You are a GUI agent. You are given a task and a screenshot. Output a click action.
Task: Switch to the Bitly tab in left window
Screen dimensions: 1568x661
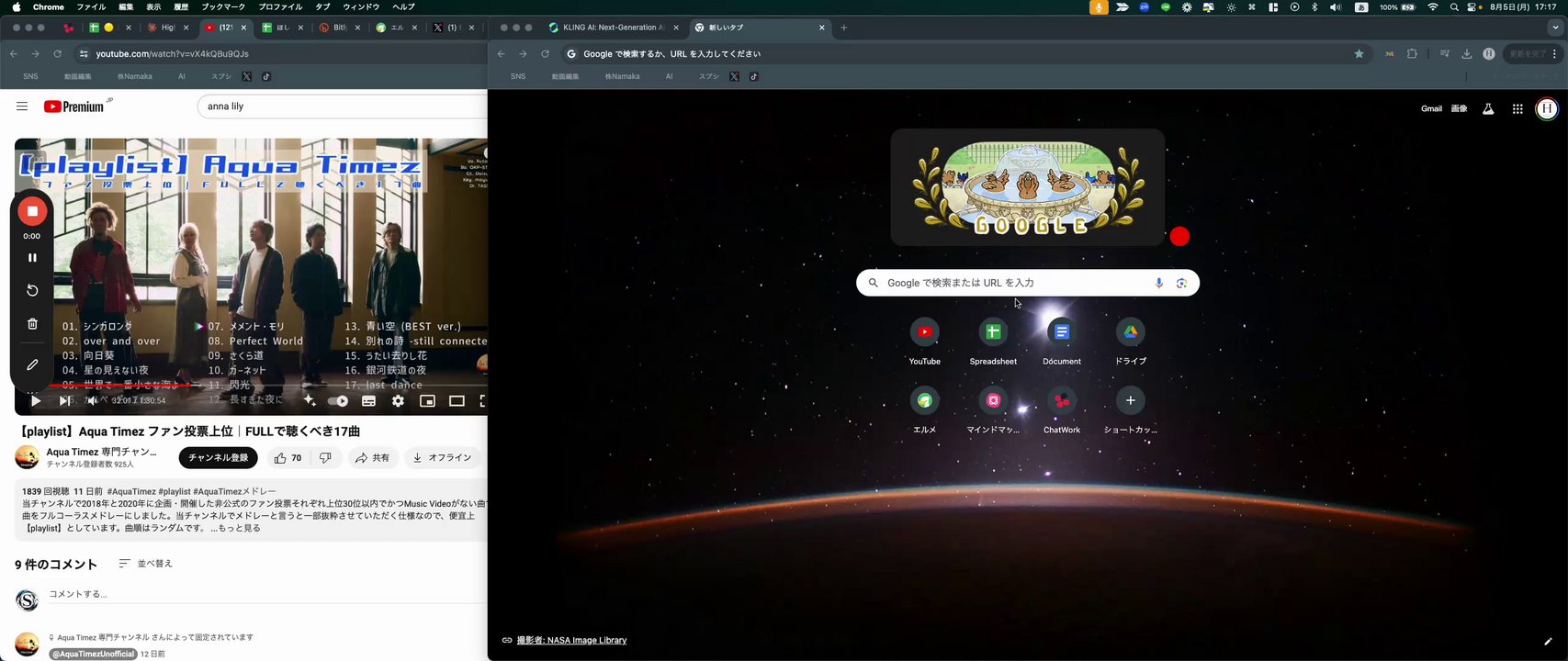coord(338,28)
